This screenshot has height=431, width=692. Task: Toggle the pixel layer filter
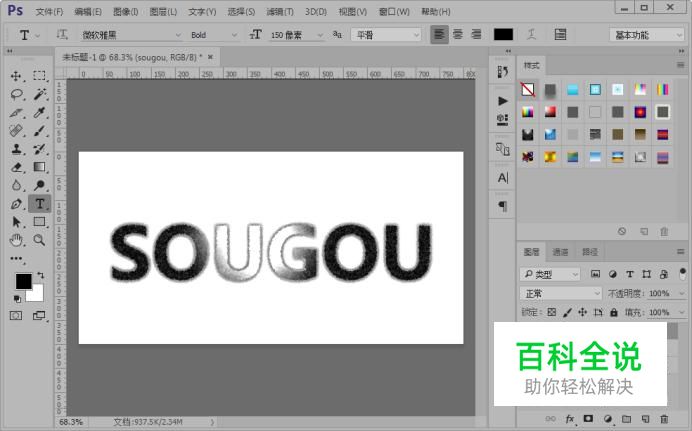[x=595, y=274]
